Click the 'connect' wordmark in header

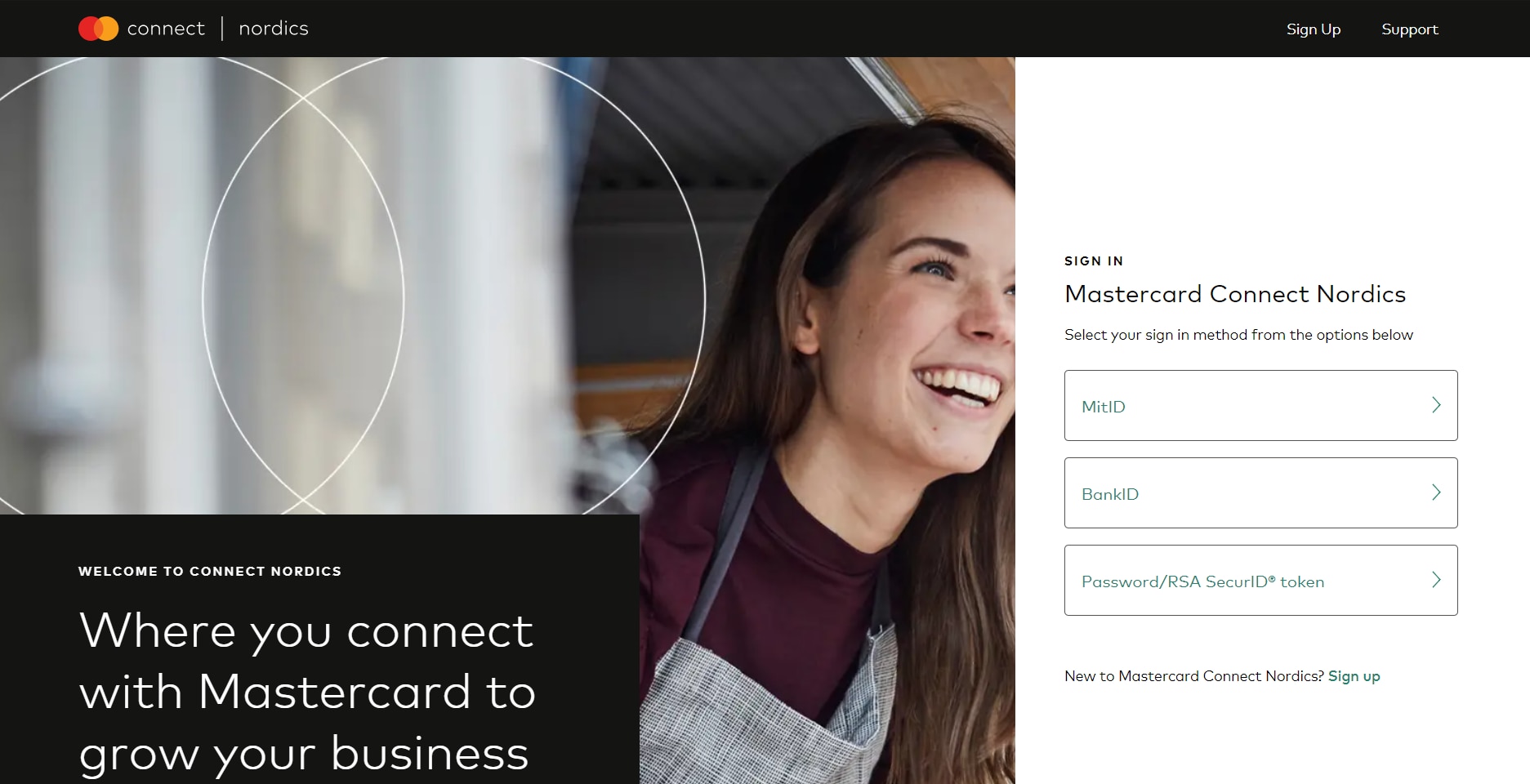tap(166, 29)
